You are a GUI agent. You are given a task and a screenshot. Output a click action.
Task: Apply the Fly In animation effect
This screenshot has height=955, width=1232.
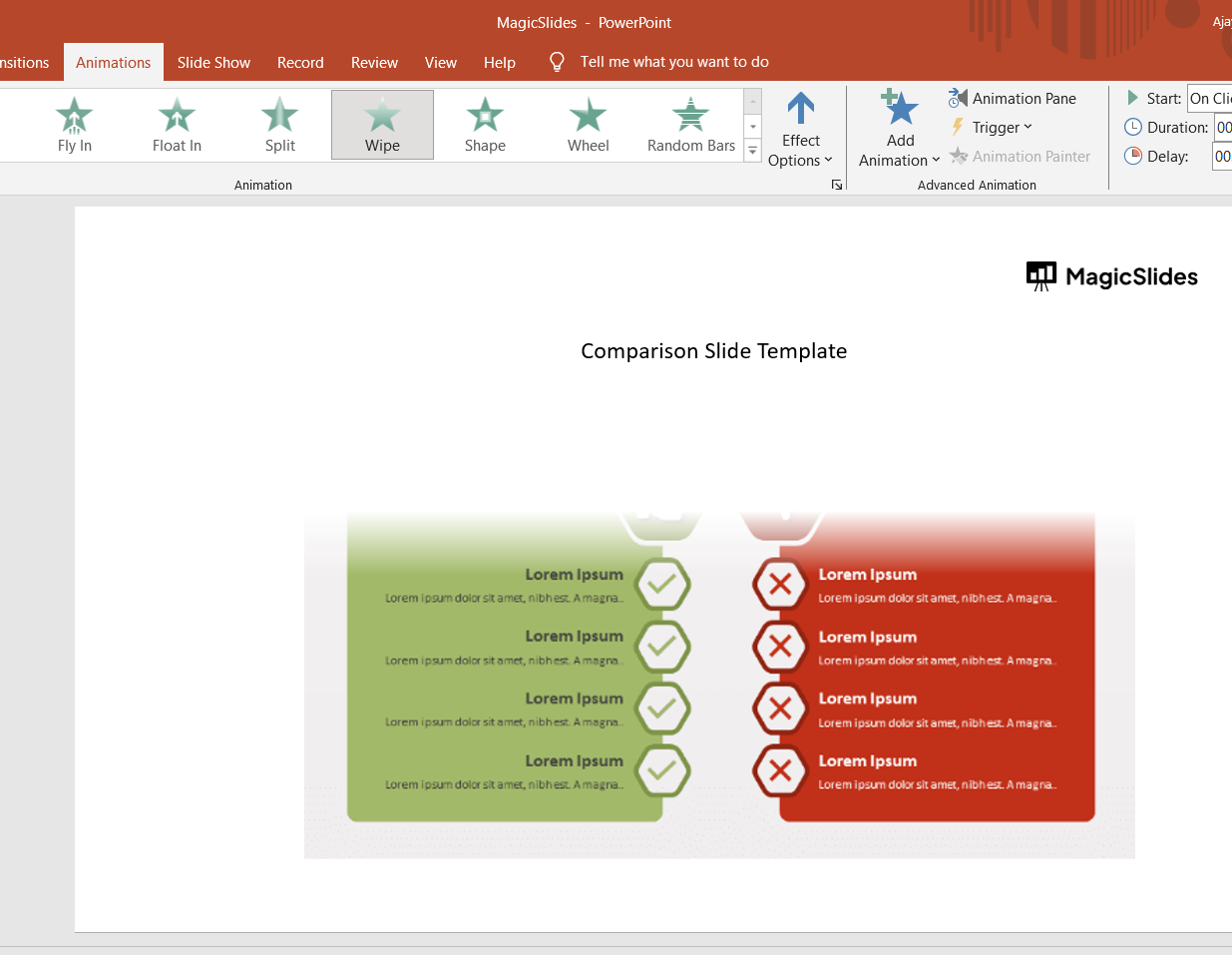tap(74, 125)
